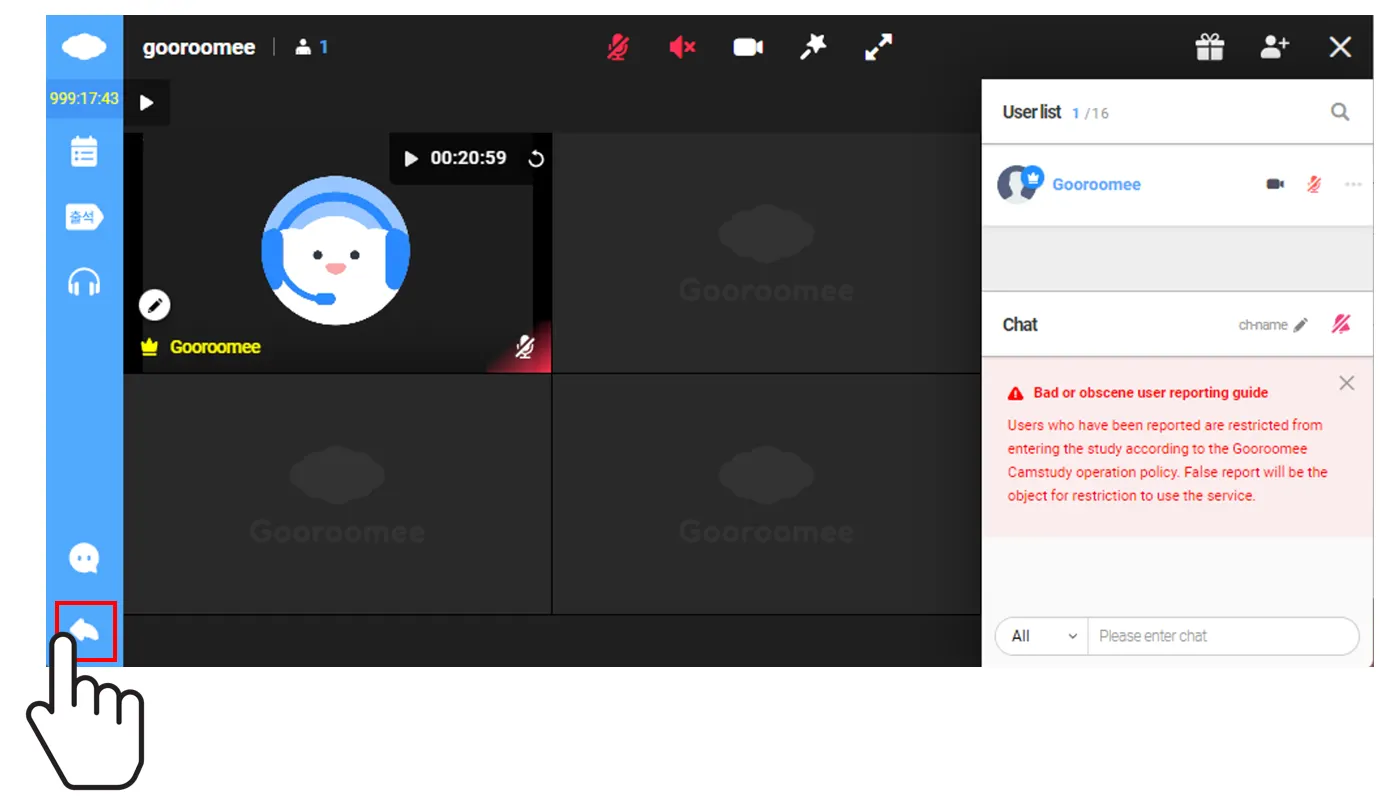
Task: Click the return arrow icon in sidebar
Action: tap(85, 631)
